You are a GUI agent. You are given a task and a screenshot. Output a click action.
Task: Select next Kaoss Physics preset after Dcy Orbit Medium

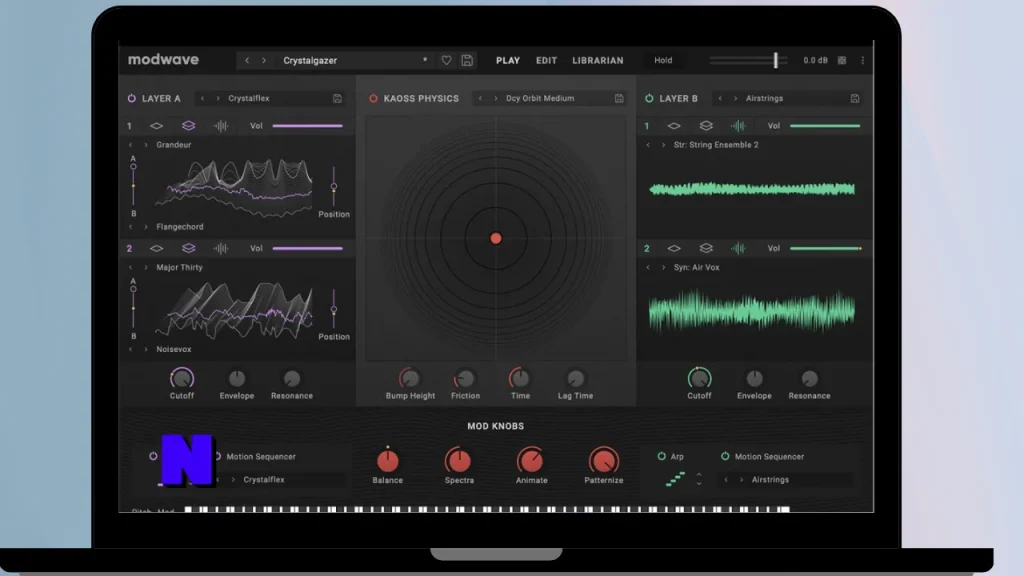point(496,99)
